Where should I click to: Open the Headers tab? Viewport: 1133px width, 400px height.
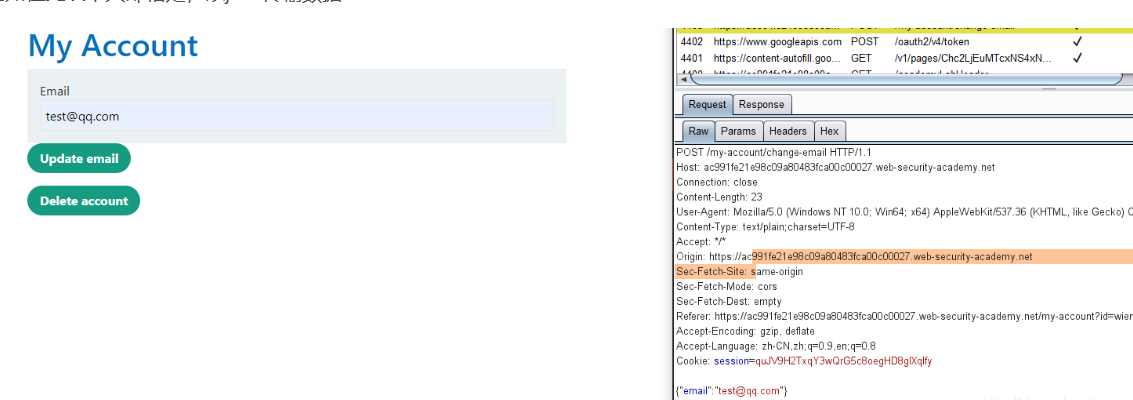(x=788, y=131)
